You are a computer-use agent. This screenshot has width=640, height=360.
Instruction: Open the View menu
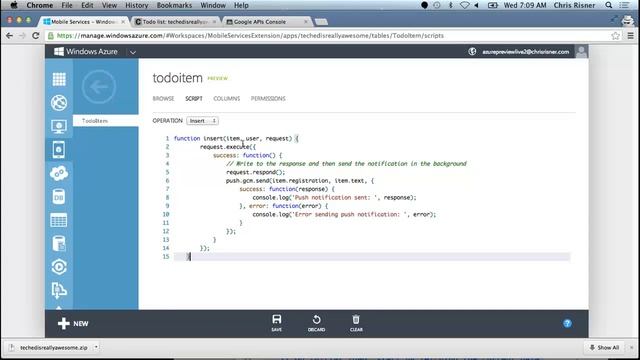click(109, 5)
